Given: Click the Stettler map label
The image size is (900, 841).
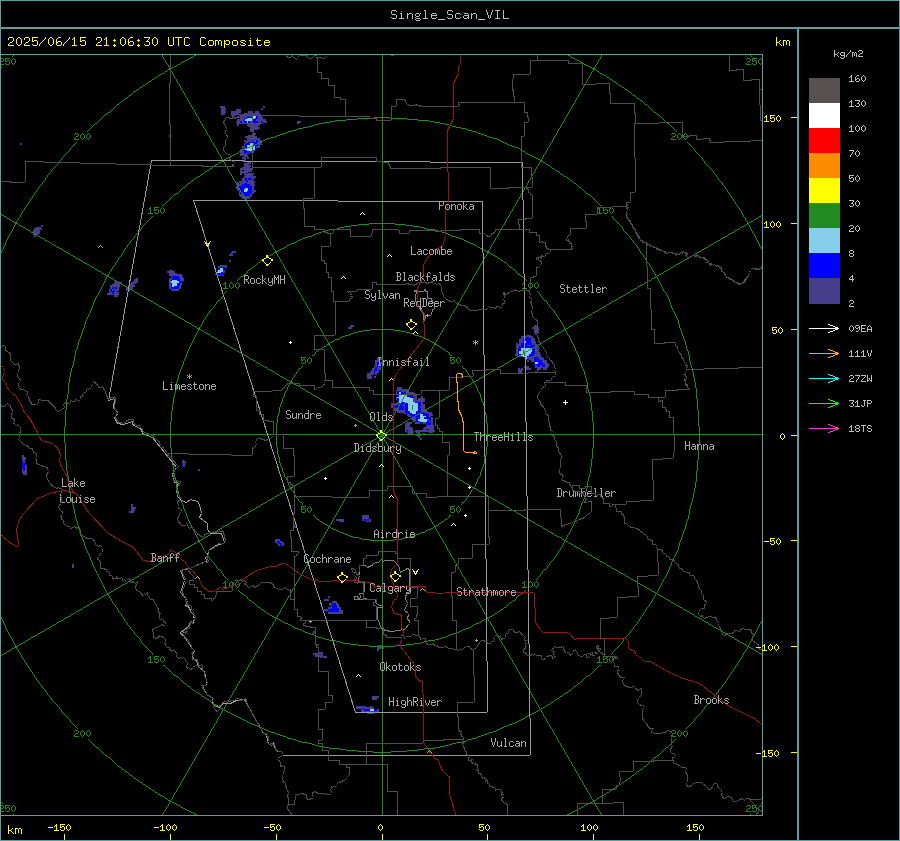Looking at the screenshot, I should click(583, 289).
